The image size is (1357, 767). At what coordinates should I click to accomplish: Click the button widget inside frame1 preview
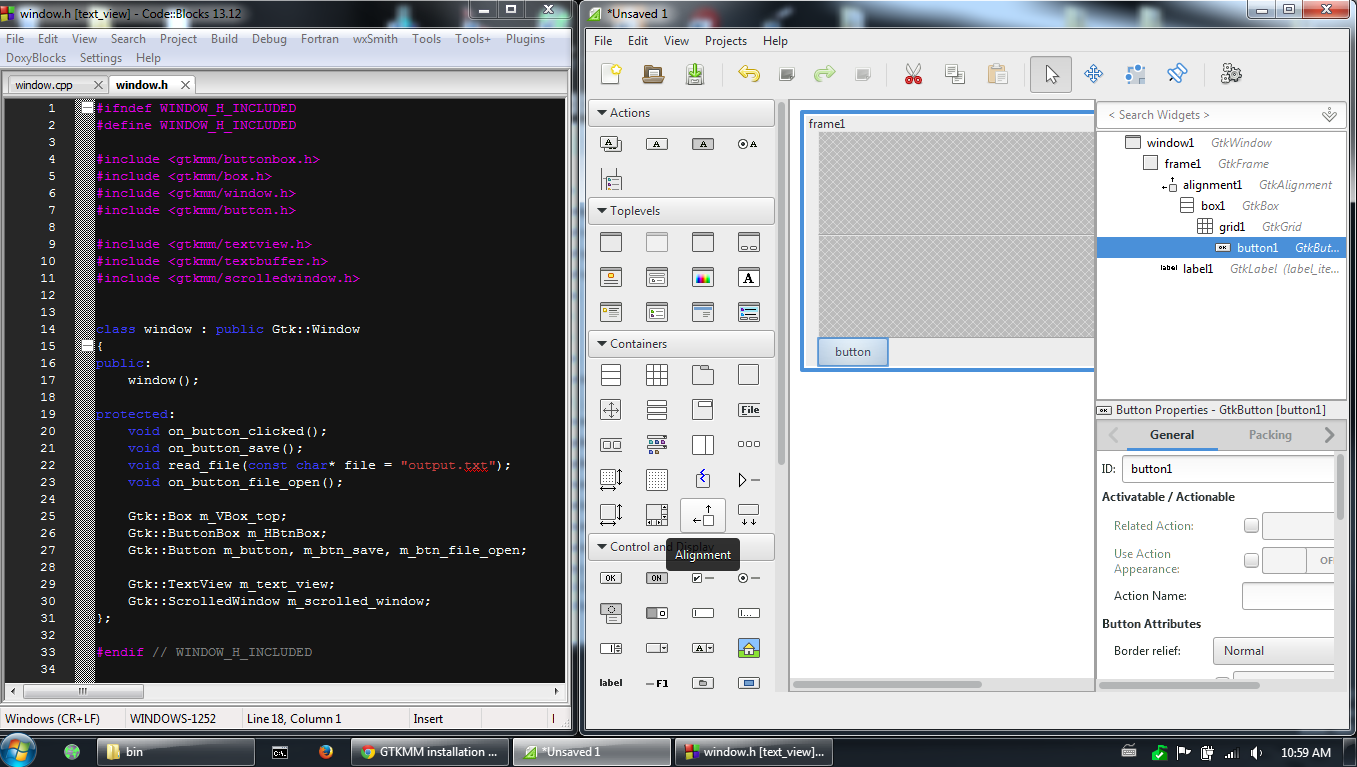pyautogui.click(x=852, y=351)
